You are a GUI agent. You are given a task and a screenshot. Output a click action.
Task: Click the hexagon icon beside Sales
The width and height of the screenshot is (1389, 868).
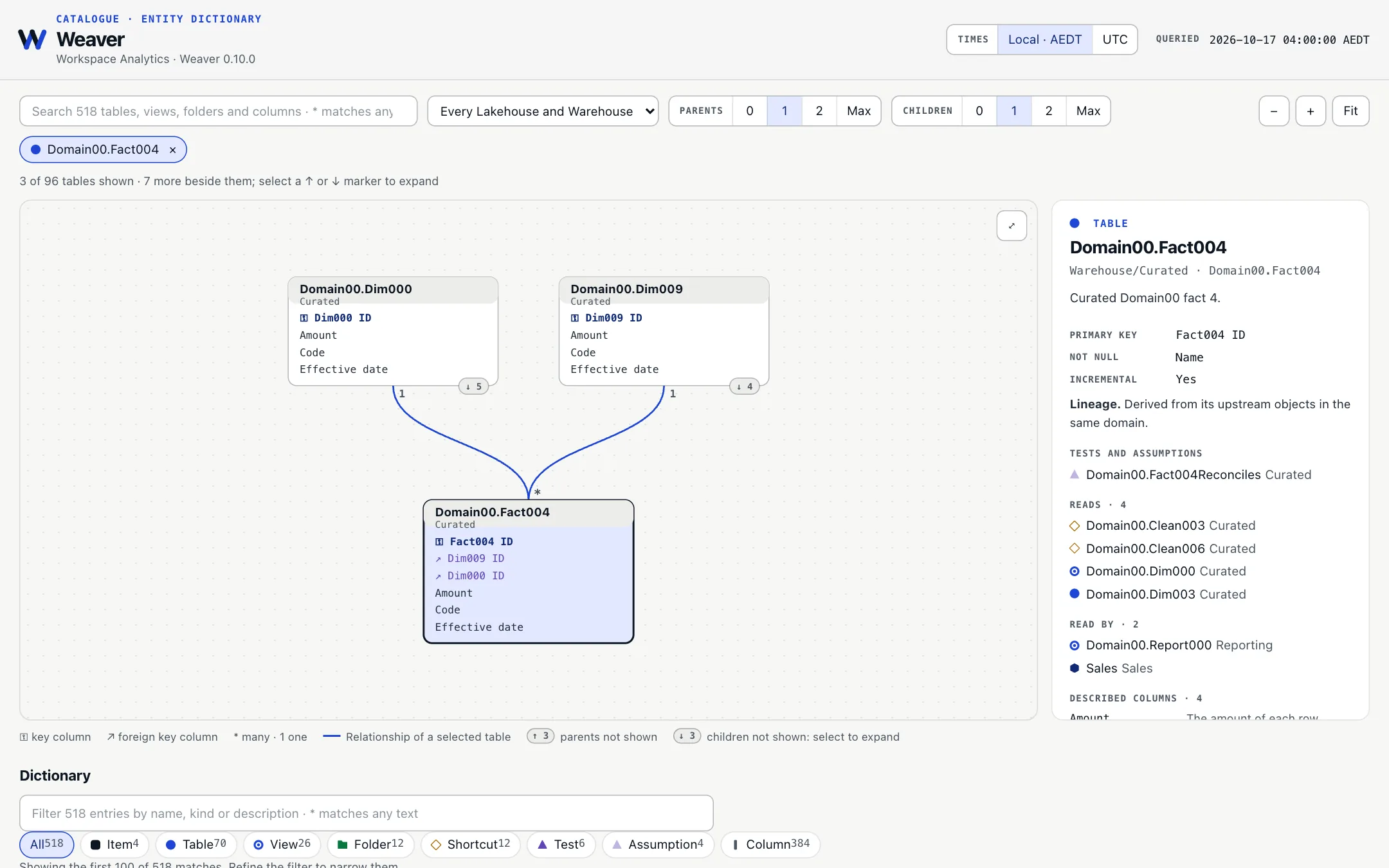point(1075,668)
